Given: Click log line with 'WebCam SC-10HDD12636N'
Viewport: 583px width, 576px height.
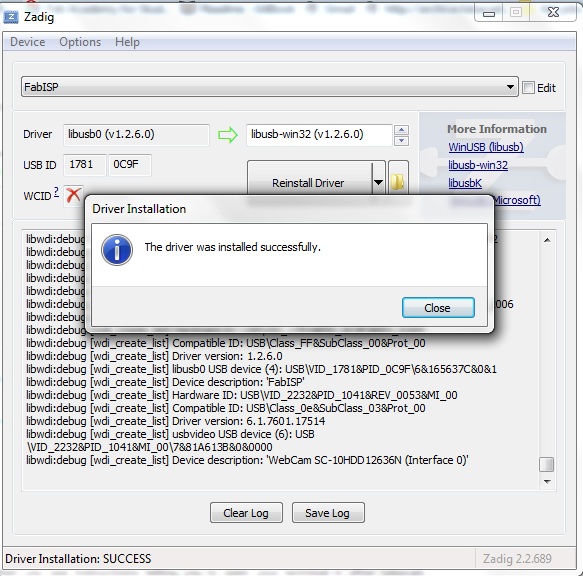Looking at the screenshot, I should pos(247,460).
